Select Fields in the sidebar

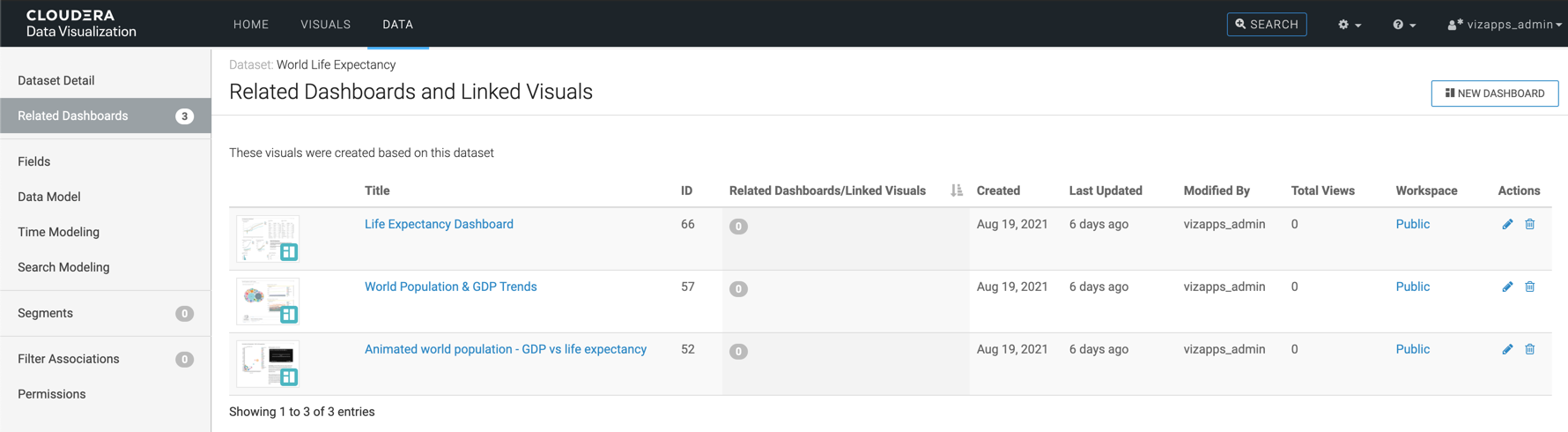click(34, 161)
